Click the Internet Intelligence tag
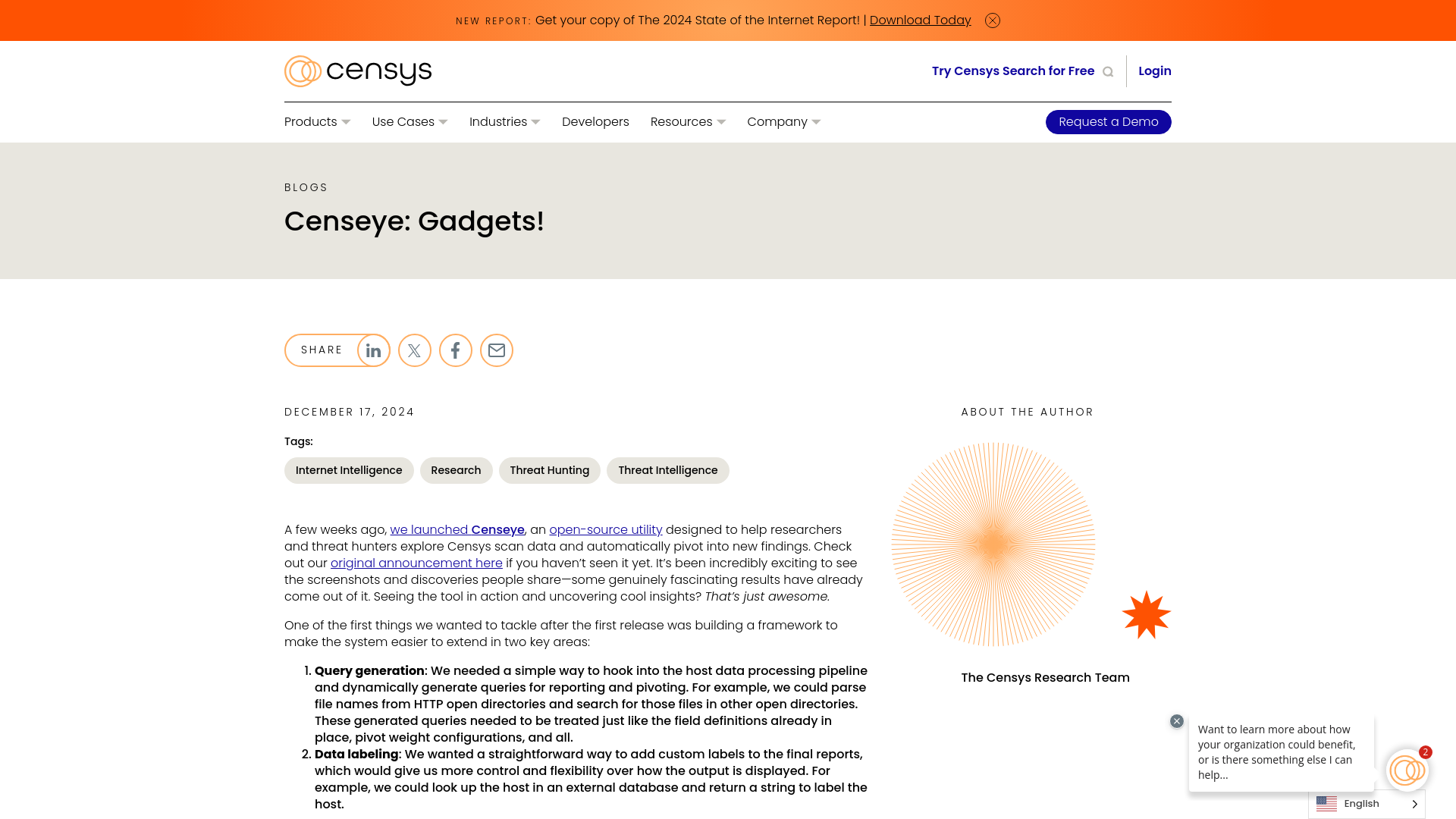Viewport: 1456px width, 819px height. [348, 470]
